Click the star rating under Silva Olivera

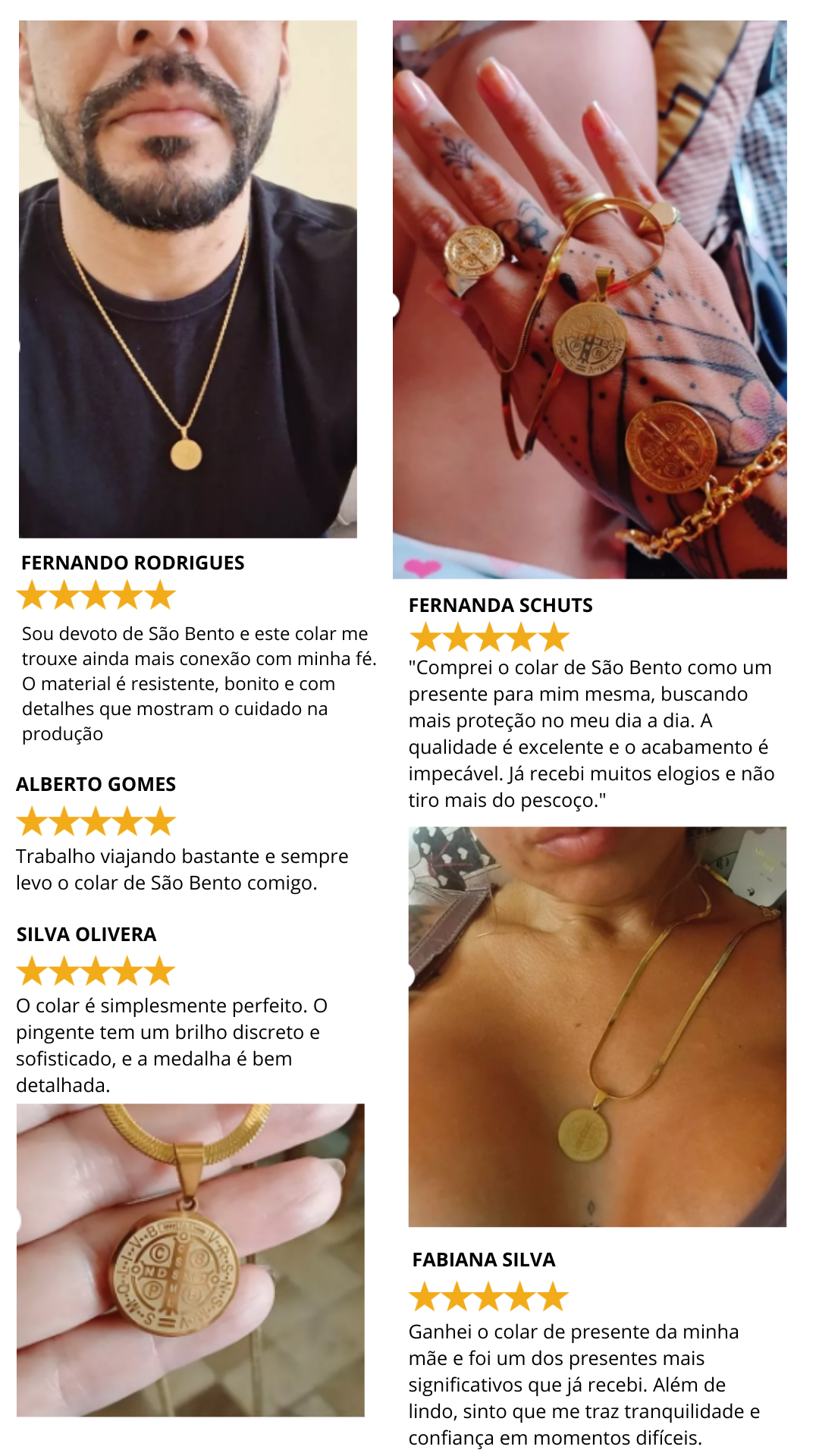[96, 971]
